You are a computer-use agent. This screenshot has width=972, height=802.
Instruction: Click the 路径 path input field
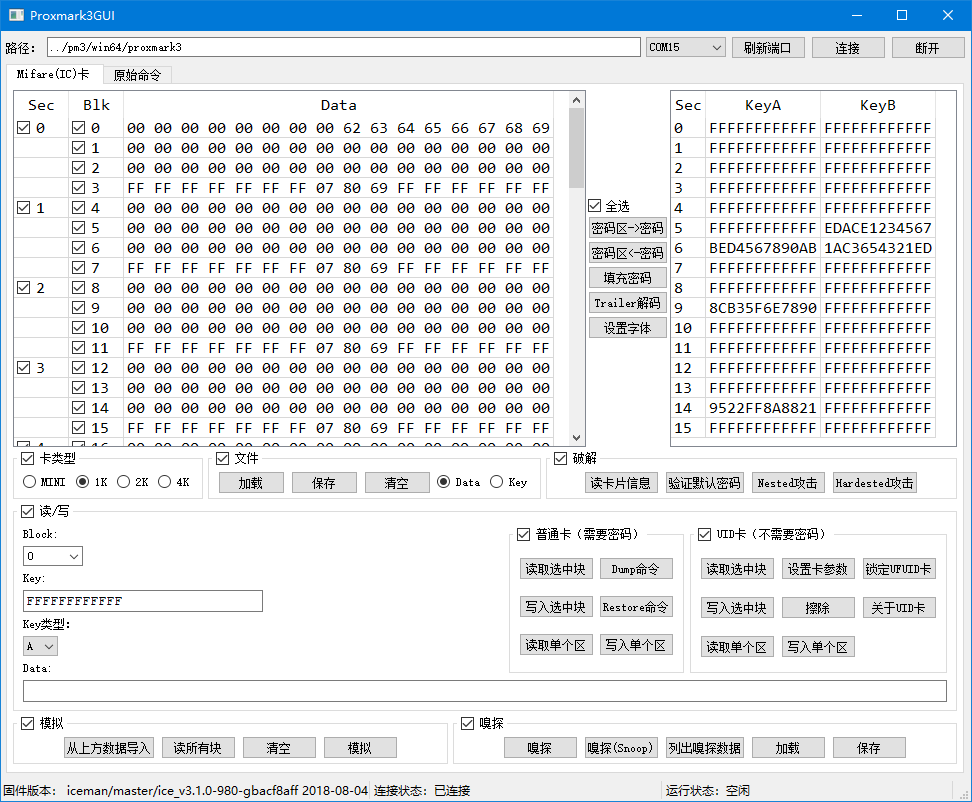[342, 47]
